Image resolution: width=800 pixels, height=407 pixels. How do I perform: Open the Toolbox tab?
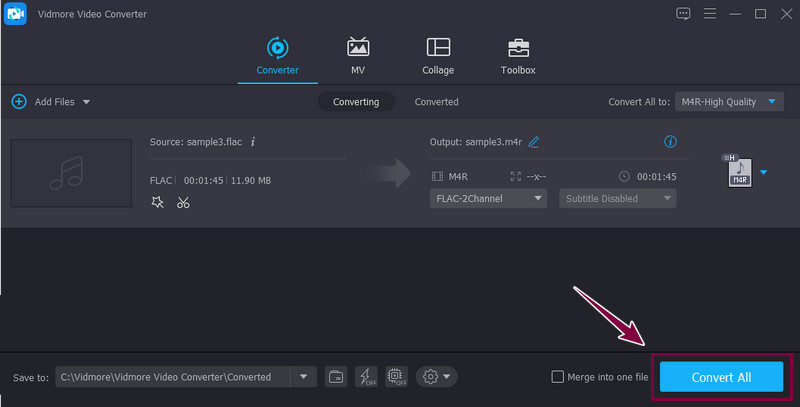pos(518,56)
